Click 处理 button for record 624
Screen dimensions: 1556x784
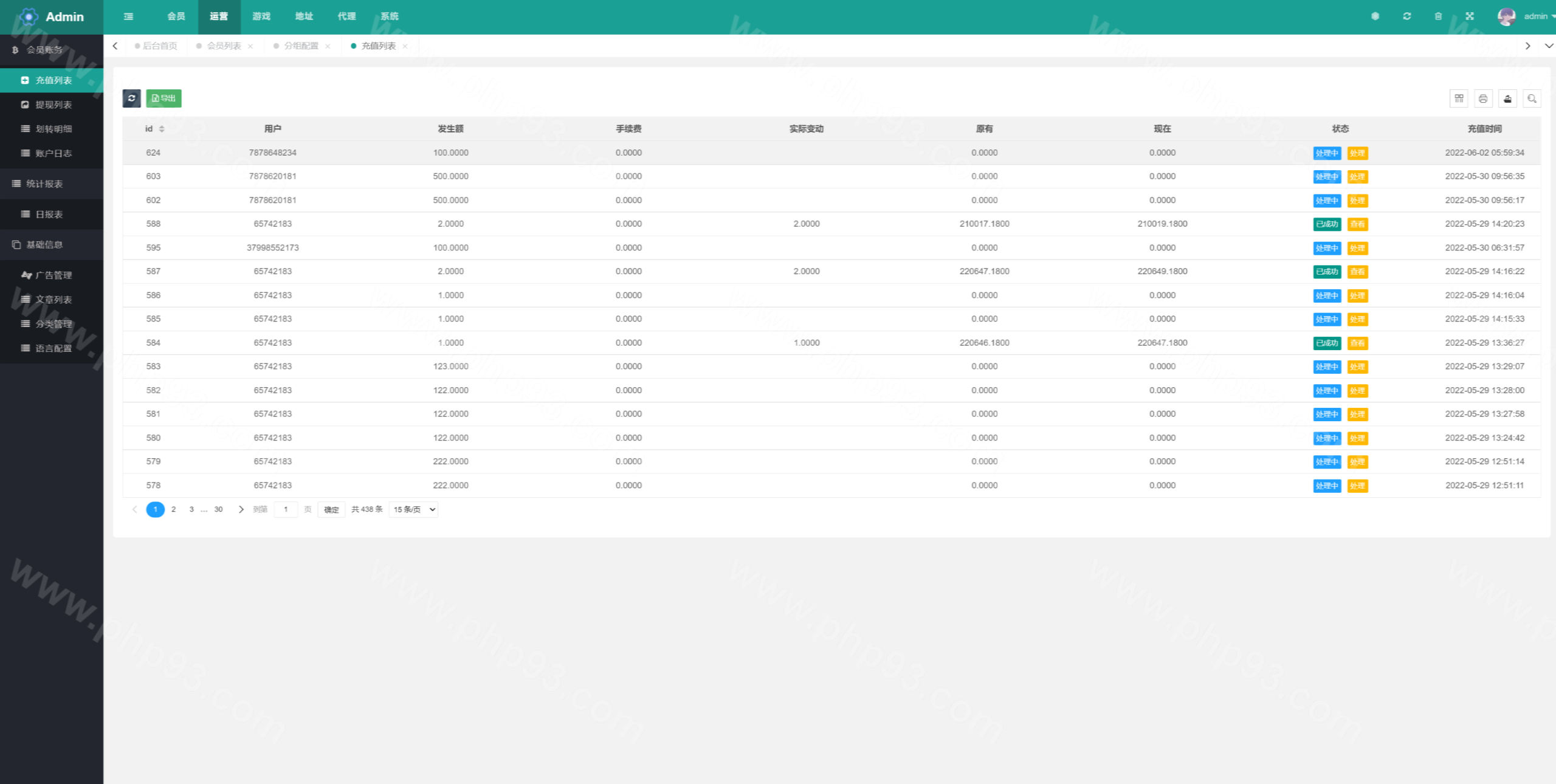1357,153
